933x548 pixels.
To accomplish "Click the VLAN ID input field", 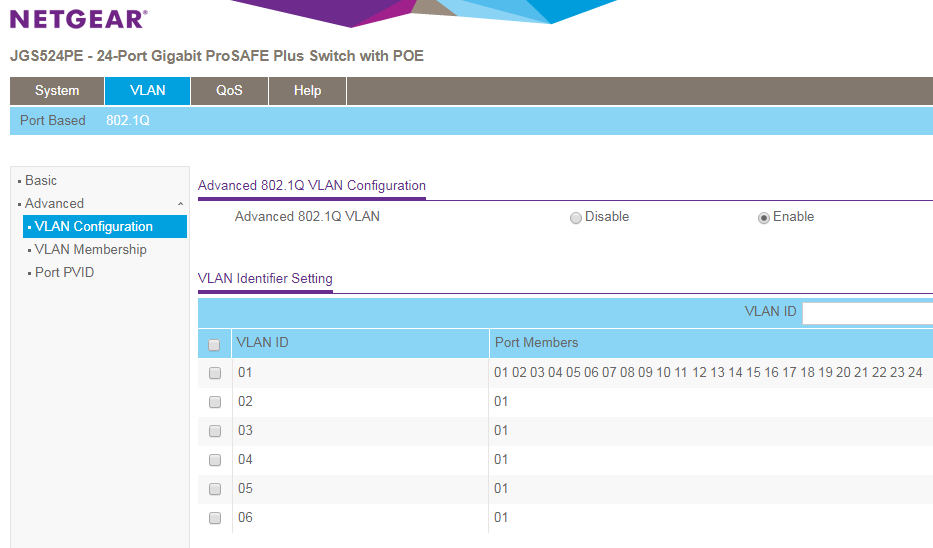I will click(868, 313).
